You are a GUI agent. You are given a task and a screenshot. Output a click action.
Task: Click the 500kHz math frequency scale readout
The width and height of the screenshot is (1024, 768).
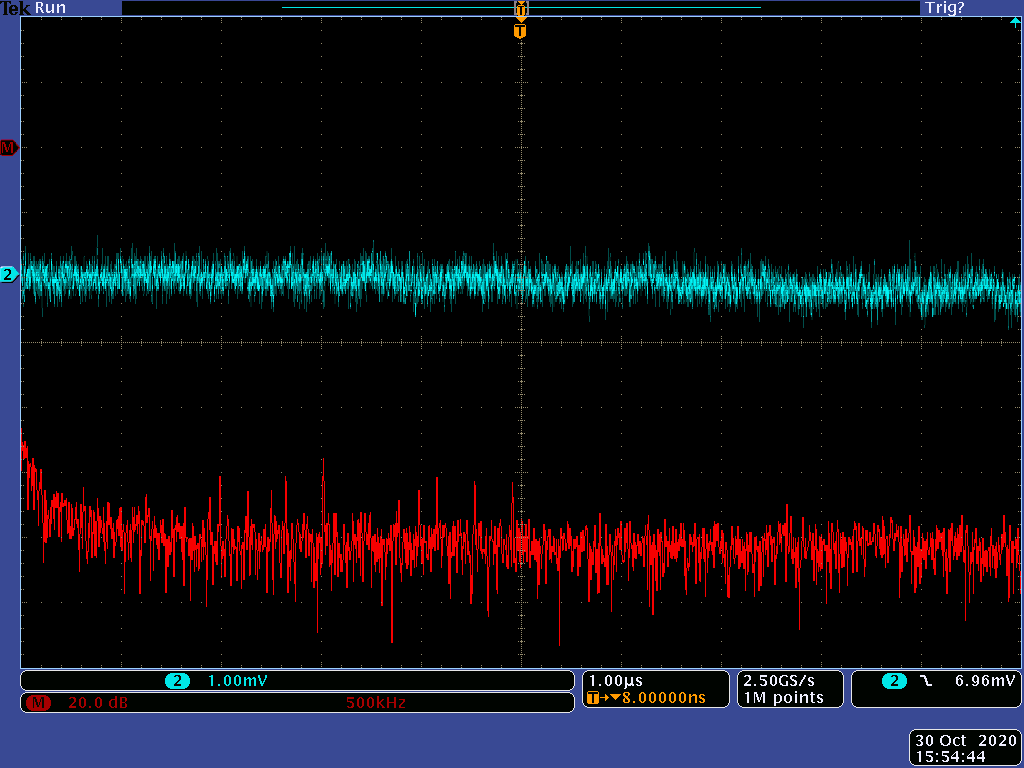click(375, 703)
